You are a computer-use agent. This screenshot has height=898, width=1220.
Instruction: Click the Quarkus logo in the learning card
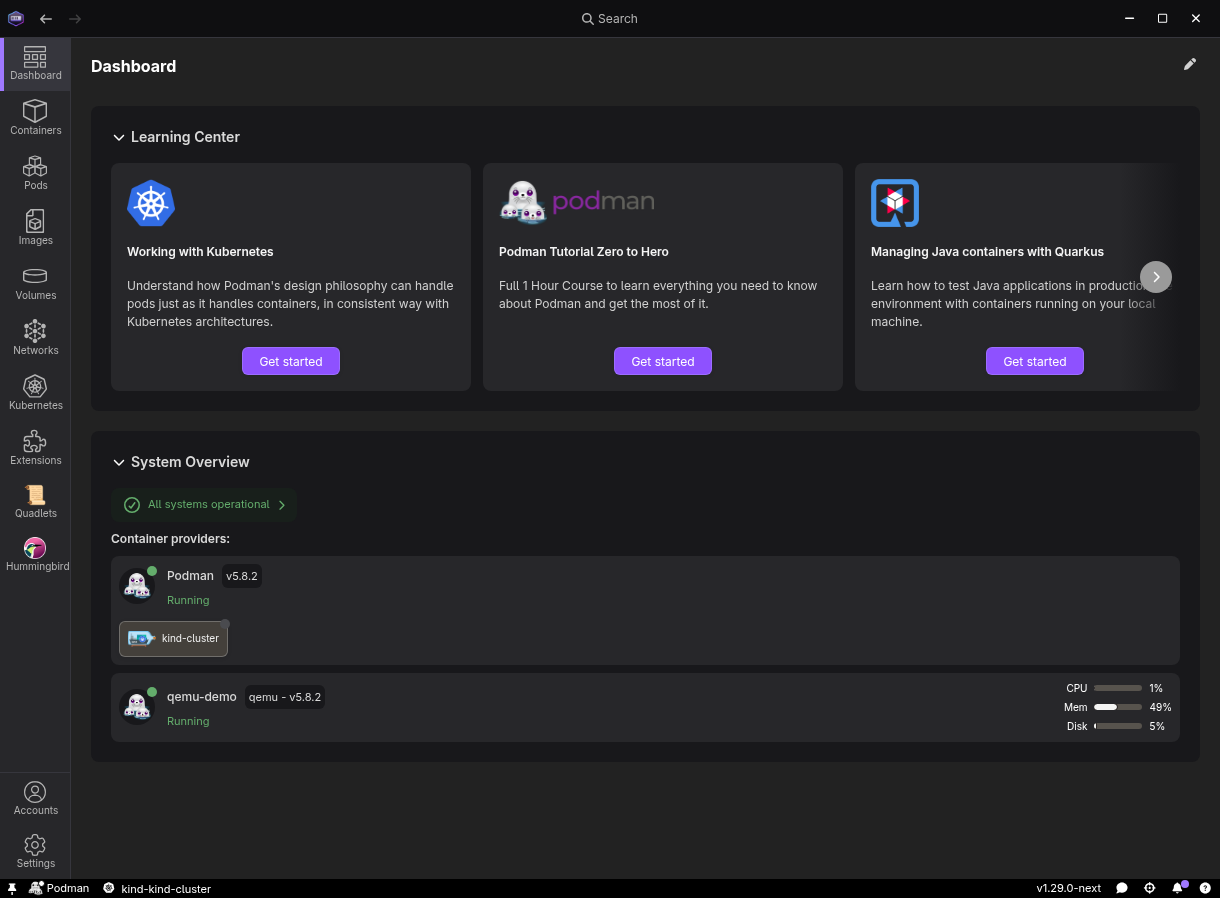tap(895, 203)
